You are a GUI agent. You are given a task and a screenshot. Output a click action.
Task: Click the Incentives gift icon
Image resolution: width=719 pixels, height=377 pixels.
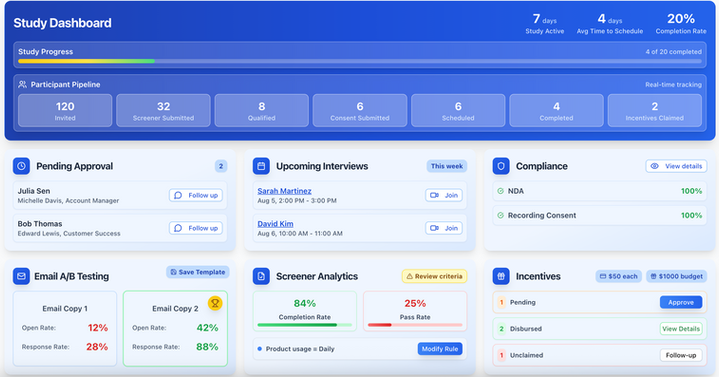pyautogui.click(x=501, y=276)
